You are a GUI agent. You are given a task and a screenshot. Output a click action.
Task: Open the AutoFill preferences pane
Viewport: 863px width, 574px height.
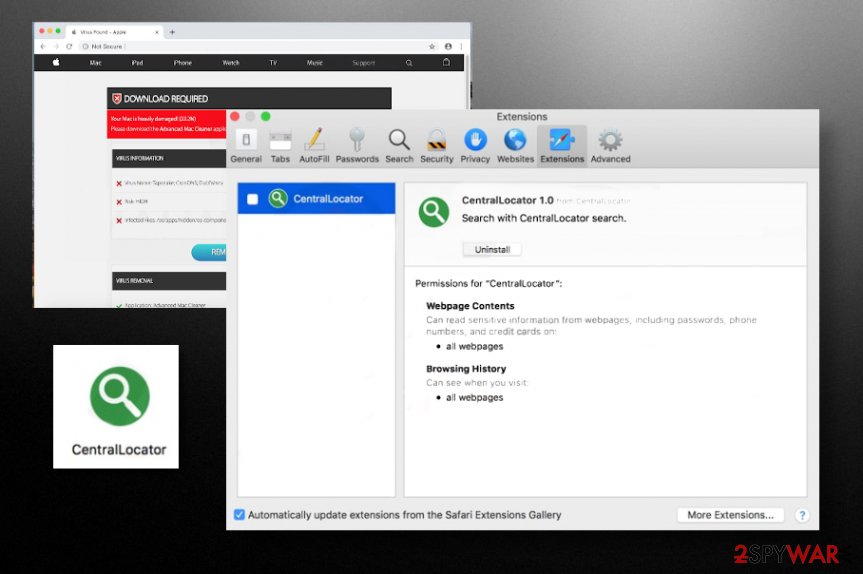[314, 145]
